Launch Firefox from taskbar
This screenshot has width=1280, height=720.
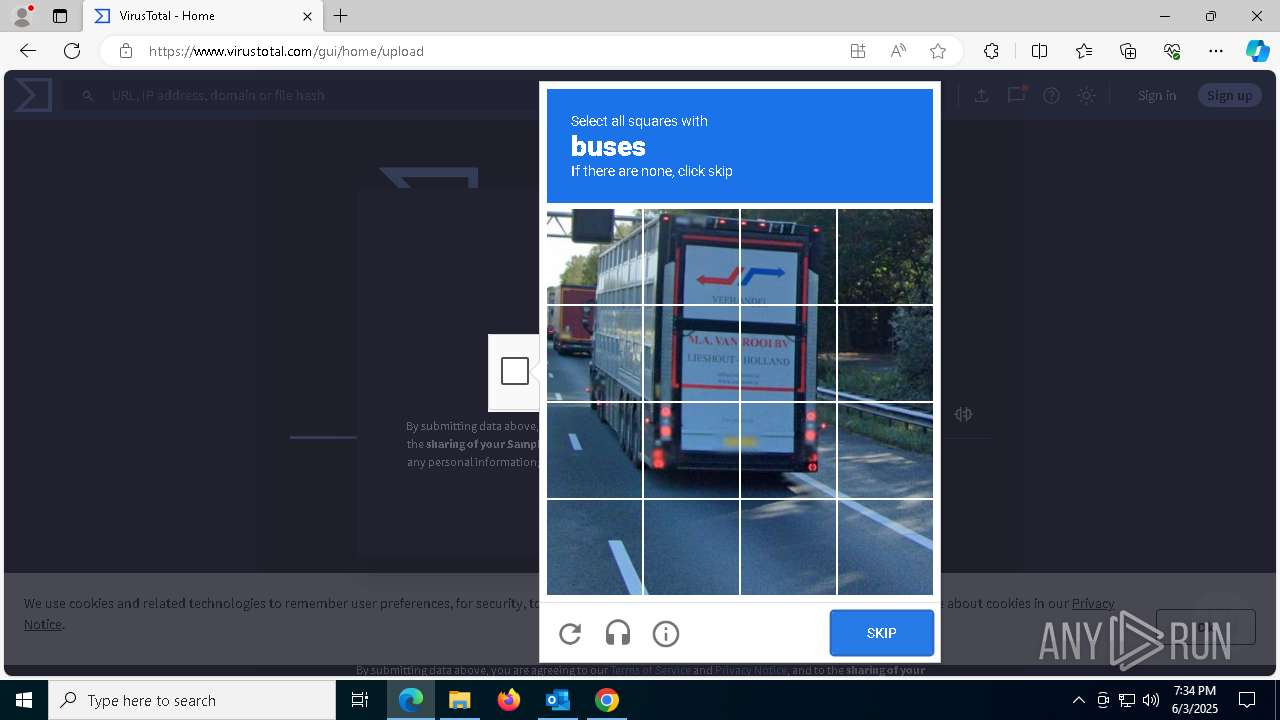click(509, 700)
